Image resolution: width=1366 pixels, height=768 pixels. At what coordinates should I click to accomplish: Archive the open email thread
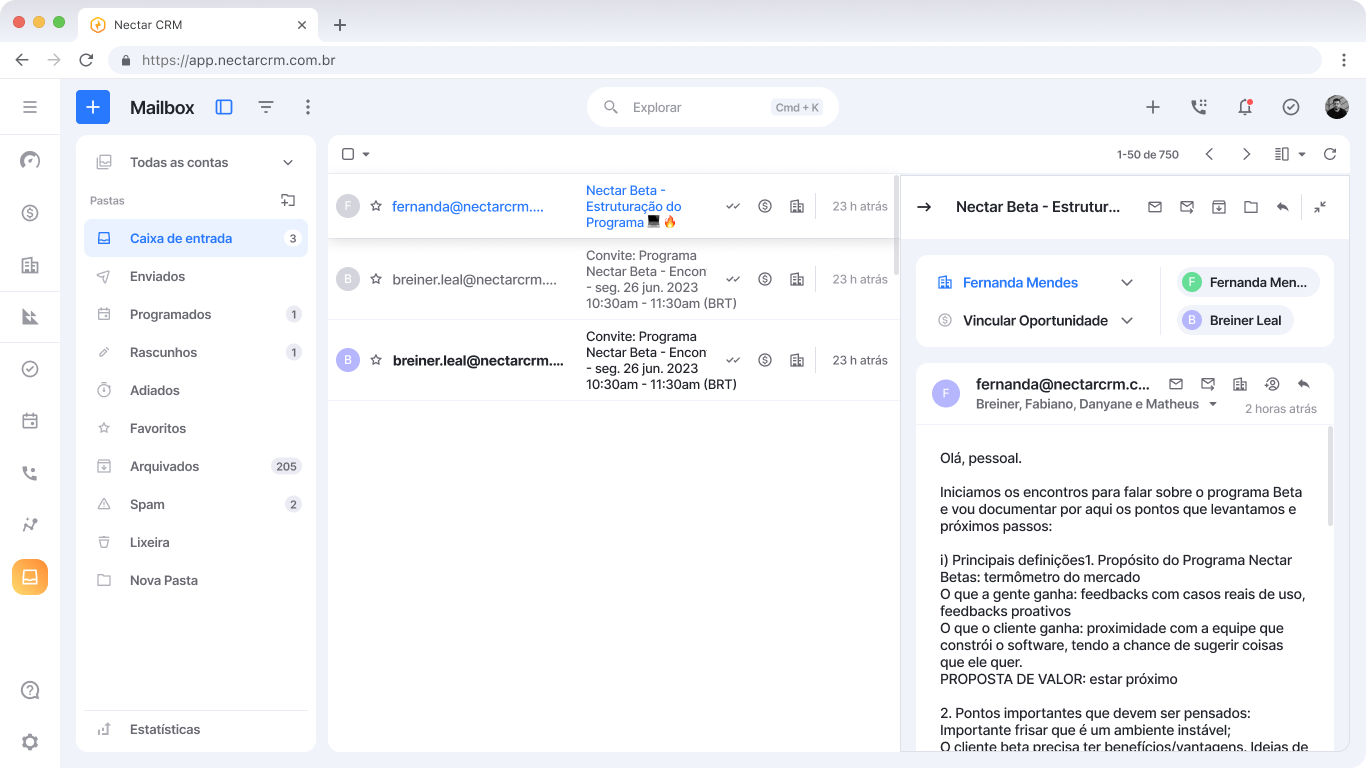point(1219,207)
